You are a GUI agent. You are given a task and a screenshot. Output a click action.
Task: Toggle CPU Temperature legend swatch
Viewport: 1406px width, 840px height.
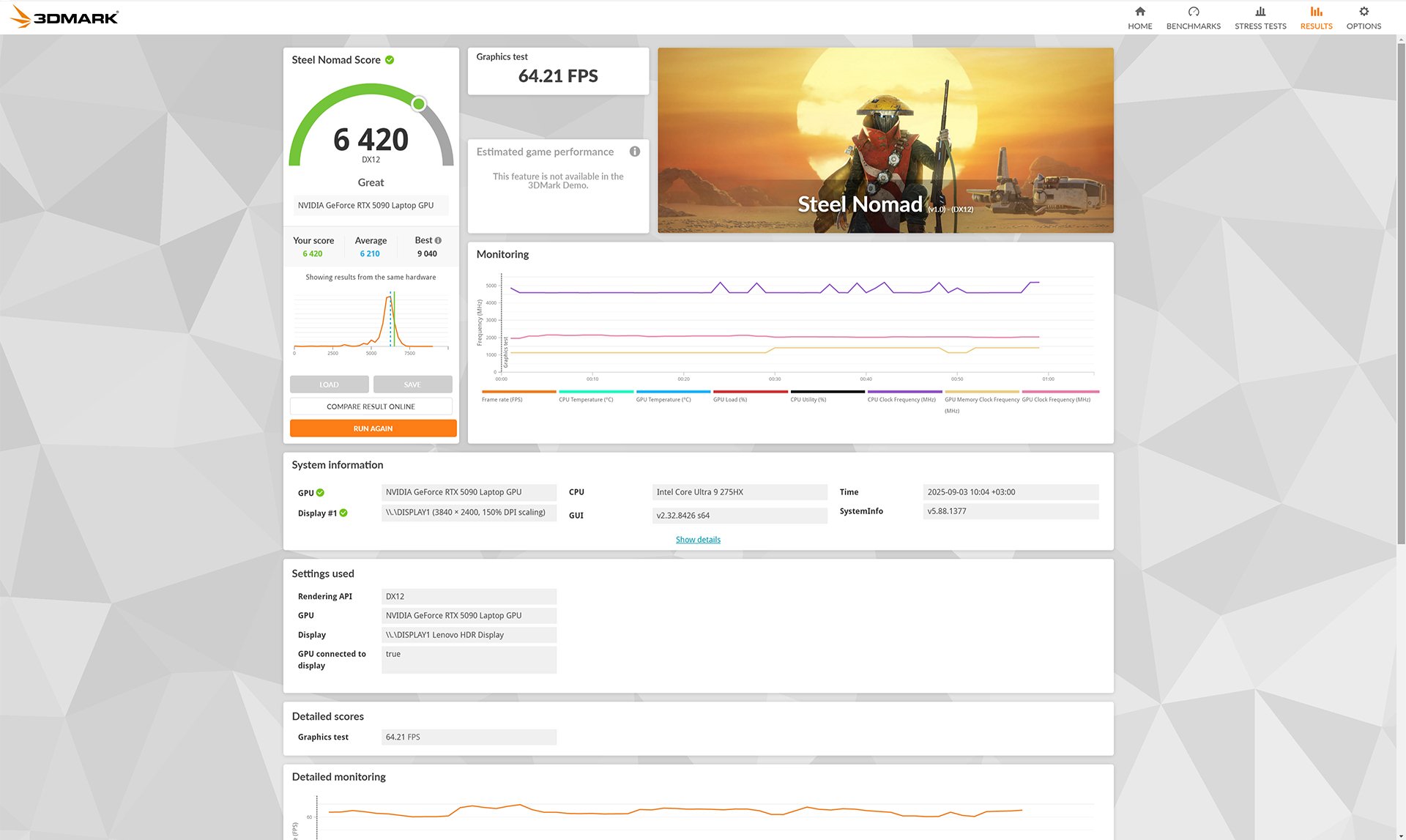596,392
